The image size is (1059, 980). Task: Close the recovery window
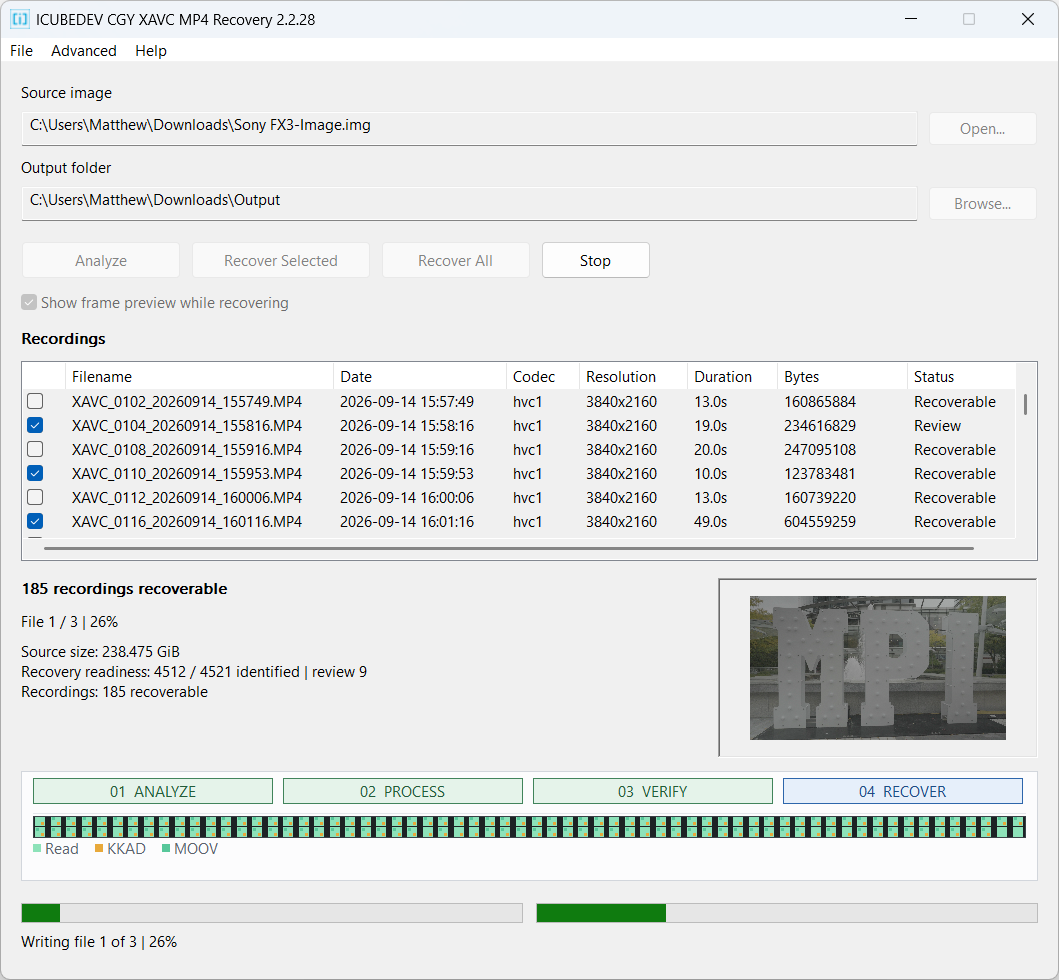coord(1027,19)
